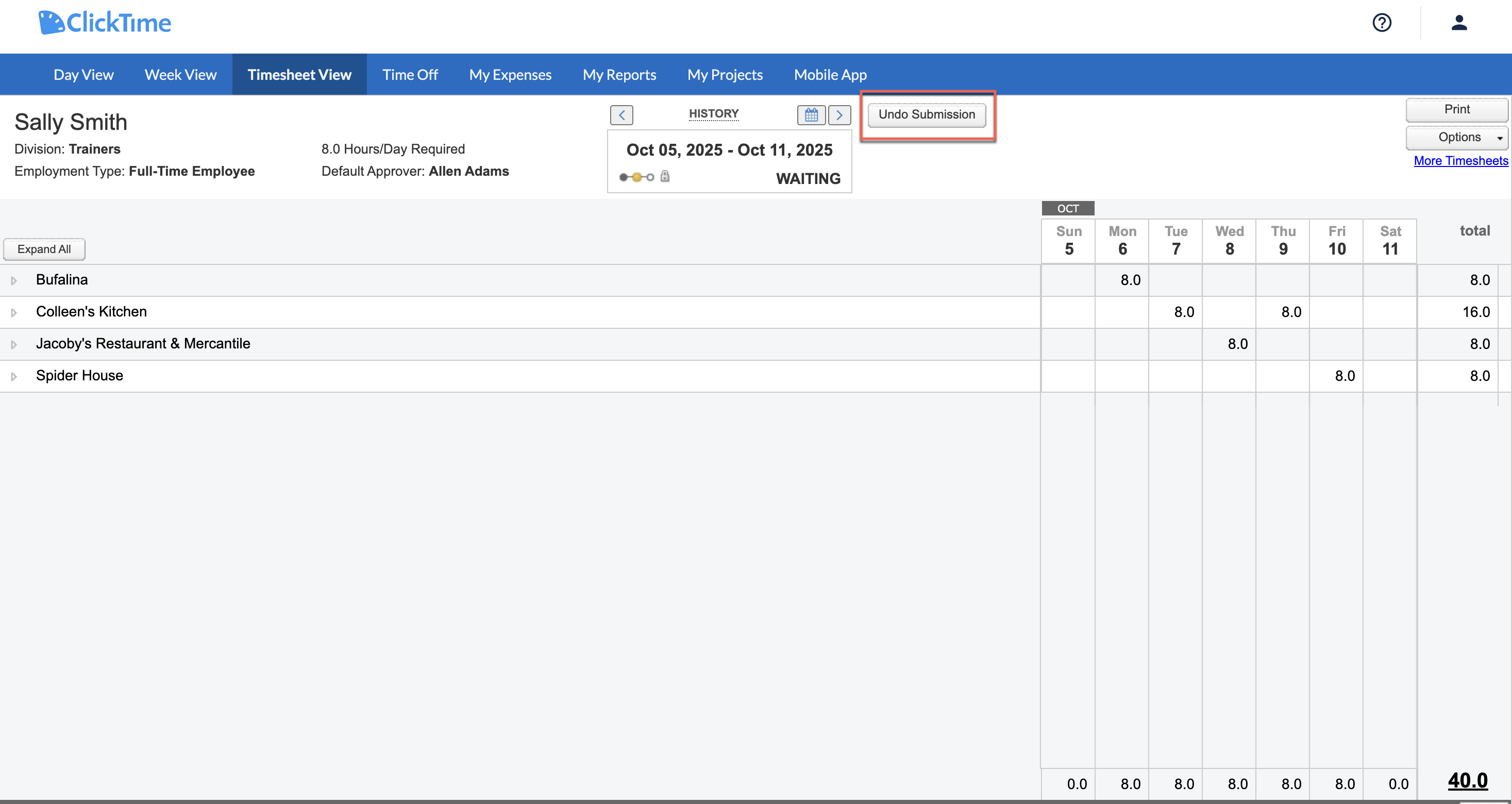
Task: Click the Spider House project name
Action: (80, 376)
